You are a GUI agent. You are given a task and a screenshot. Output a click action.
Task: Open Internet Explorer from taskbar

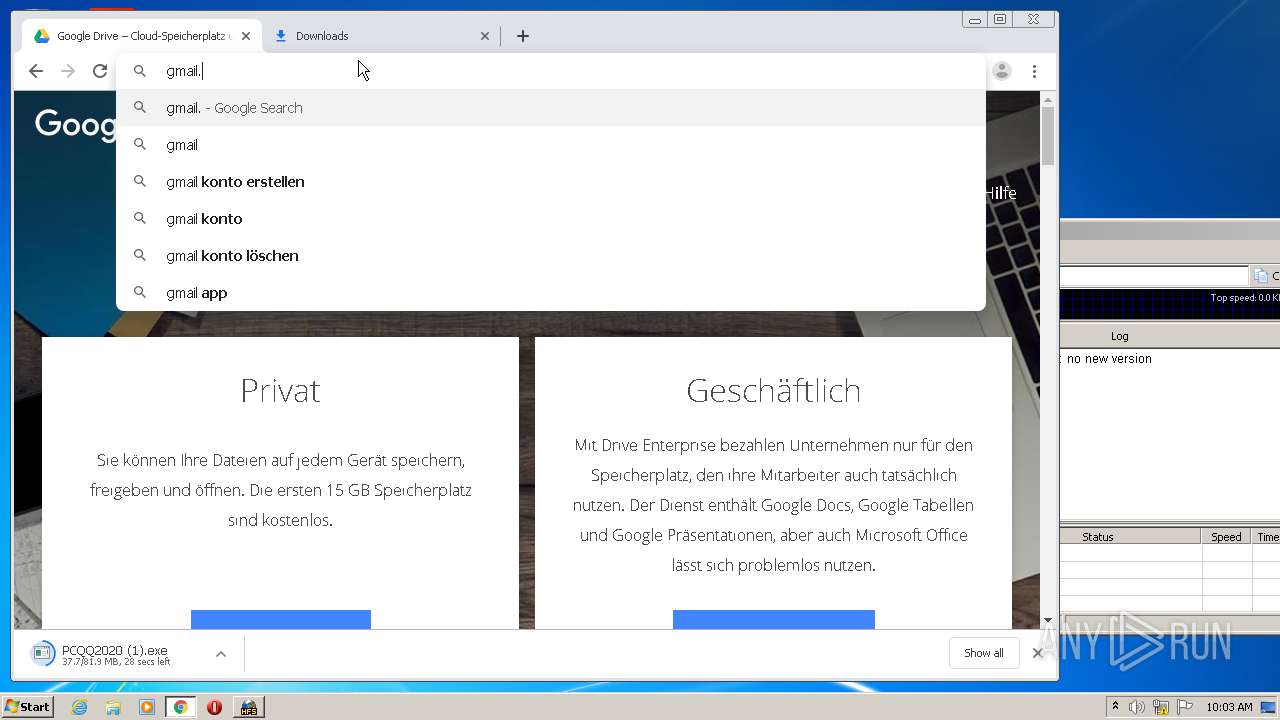(80, 707)
